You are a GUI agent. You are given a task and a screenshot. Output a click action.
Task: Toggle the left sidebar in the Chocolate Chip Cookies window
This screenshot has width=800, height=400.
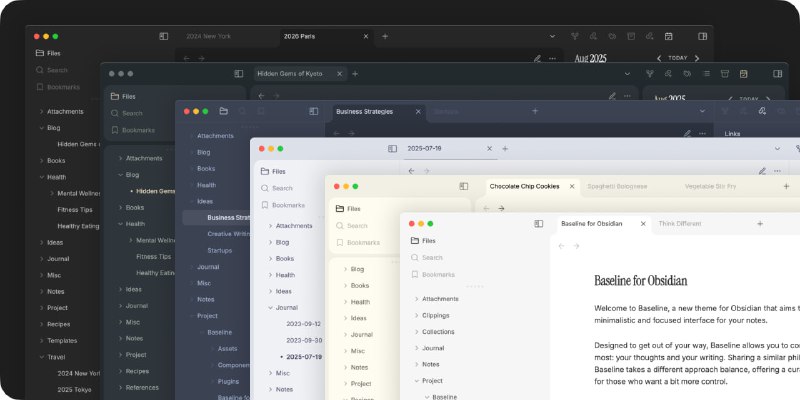(464, 186)
